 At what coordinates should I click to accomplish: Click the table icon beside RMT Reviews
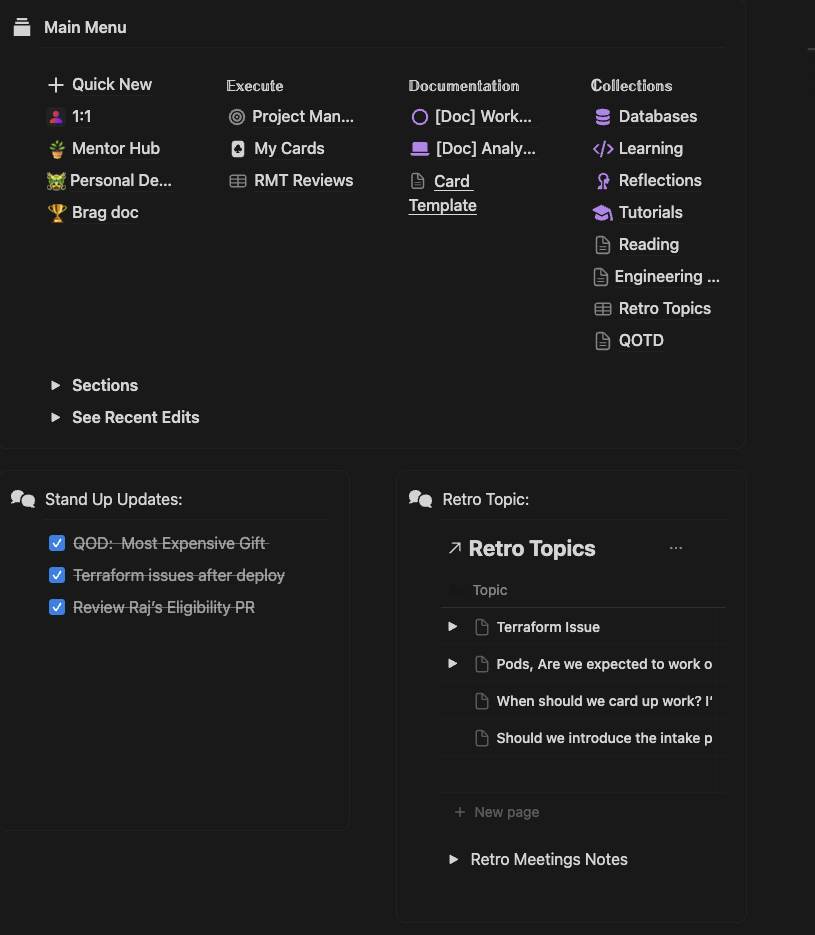coord(238,181)
